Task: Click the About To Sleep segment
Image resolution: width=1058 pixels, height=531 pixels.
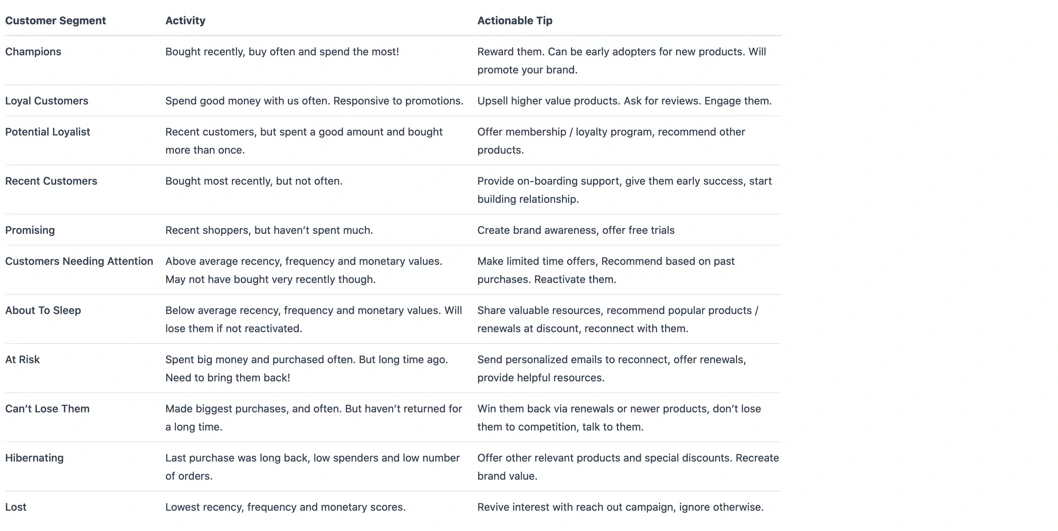Action: 43,310
